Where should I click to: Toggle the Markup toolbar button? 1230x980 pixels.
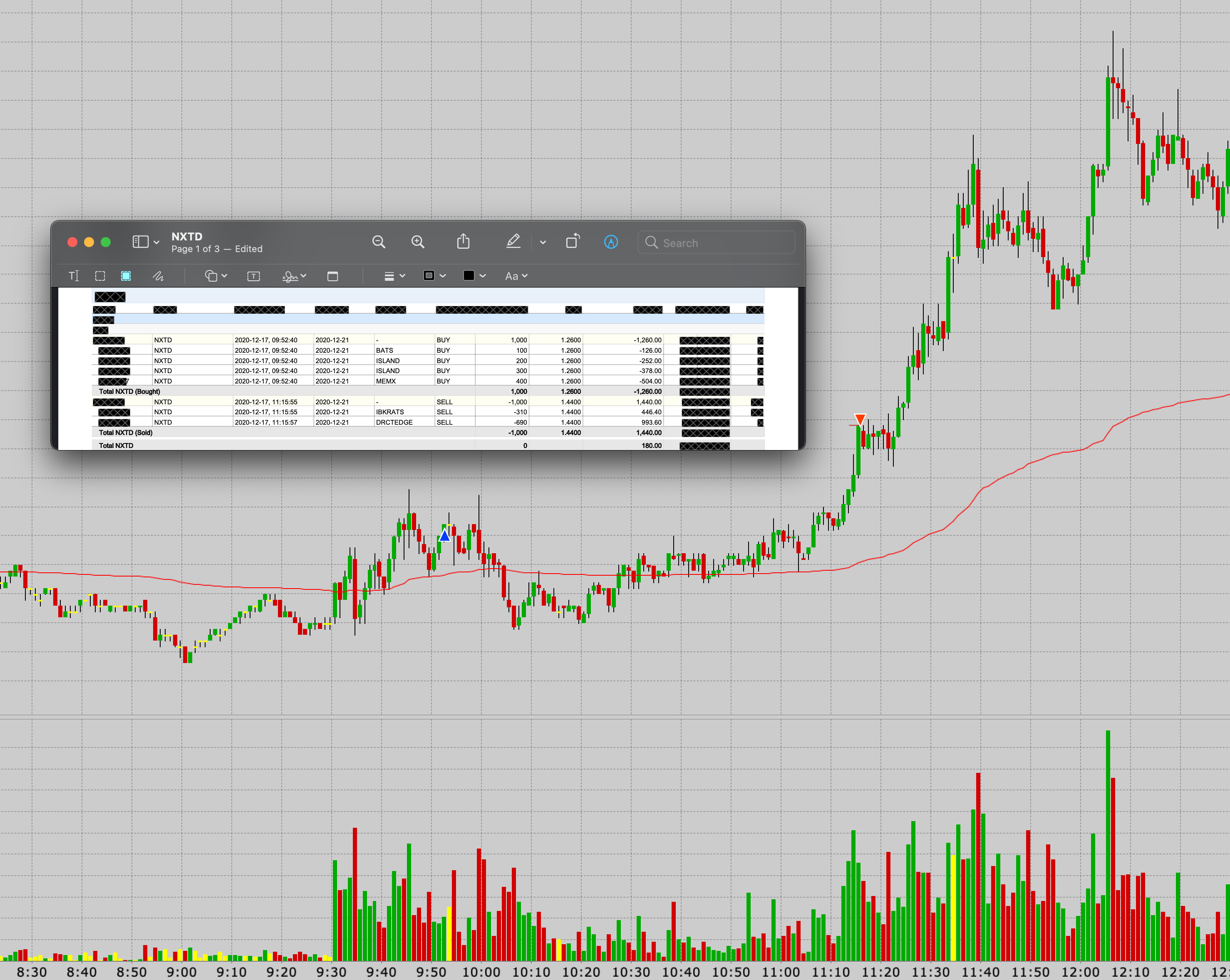click(610, 242)
